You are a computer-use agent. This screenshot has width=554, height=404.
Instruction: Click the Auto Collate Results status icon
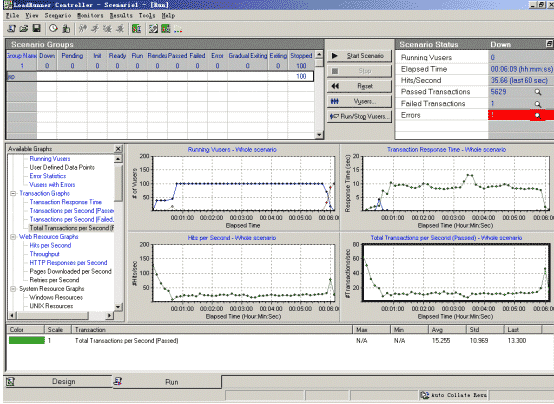[x=424, y=395]
